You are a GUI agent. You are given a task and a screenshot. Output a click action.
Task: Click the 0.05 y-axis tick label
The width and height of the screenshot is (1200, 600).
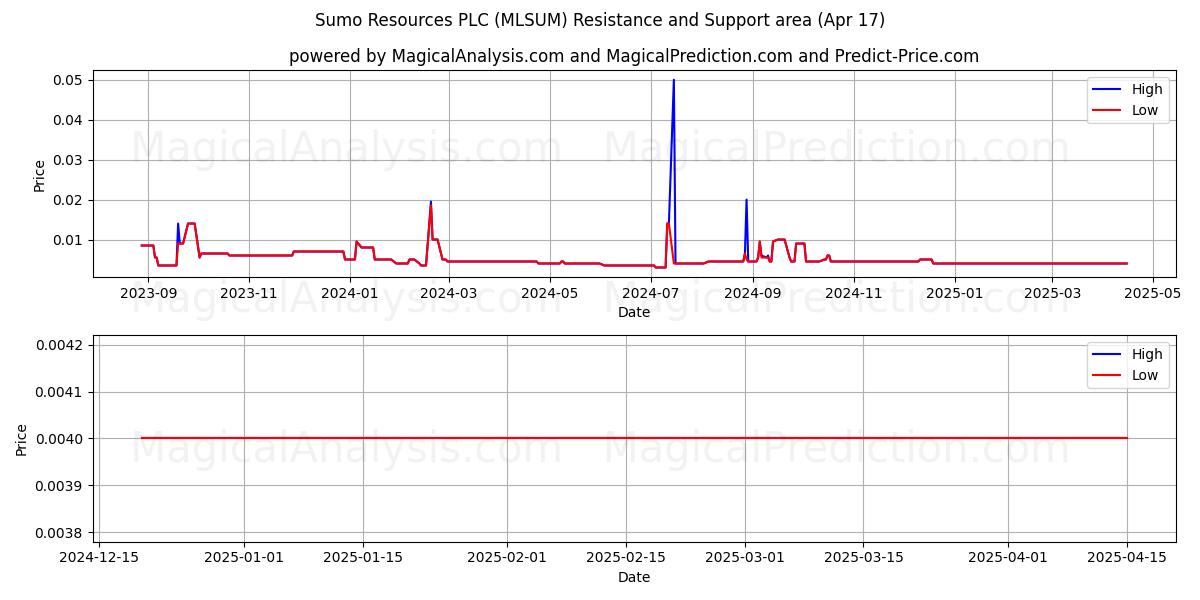[x=70, y=80]
